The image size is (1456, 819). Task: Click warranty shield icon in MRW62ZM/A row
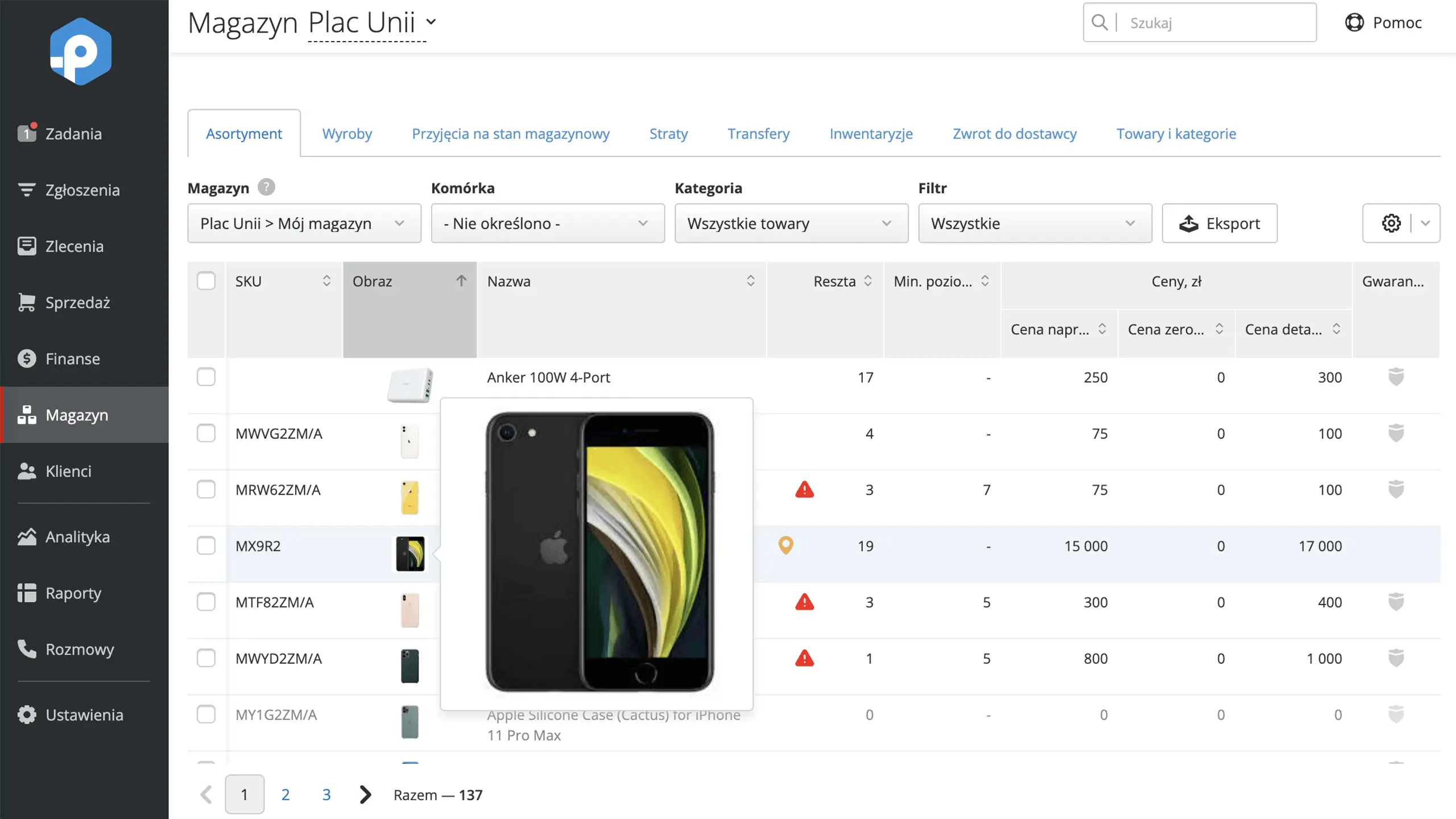(x=1396, y=489)
